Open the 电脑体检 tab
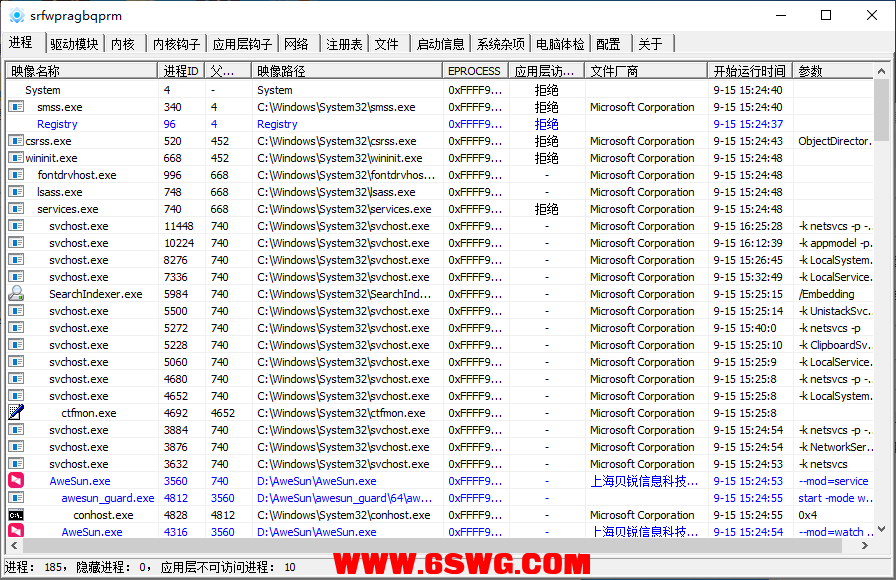The image size is (896, 580). point(560,44)
